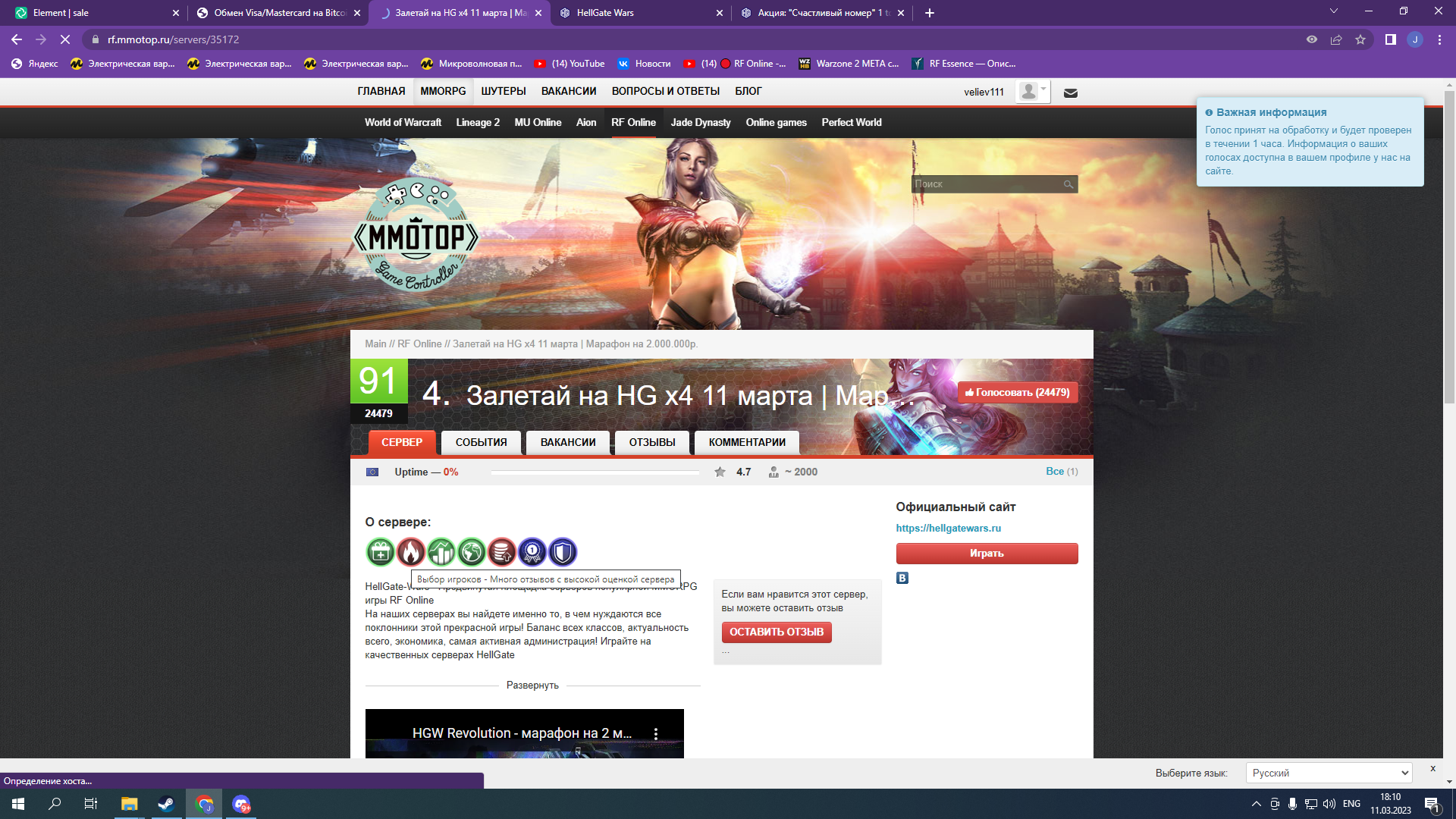Open the browser share icon
This screenshot has width=1456, height=819.
[x=1336, y=39]
